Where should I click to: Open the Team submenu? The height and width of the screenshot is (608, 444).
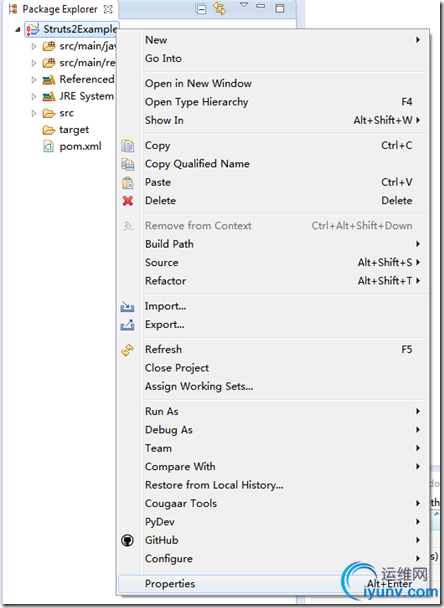click(x=284, y=448)
